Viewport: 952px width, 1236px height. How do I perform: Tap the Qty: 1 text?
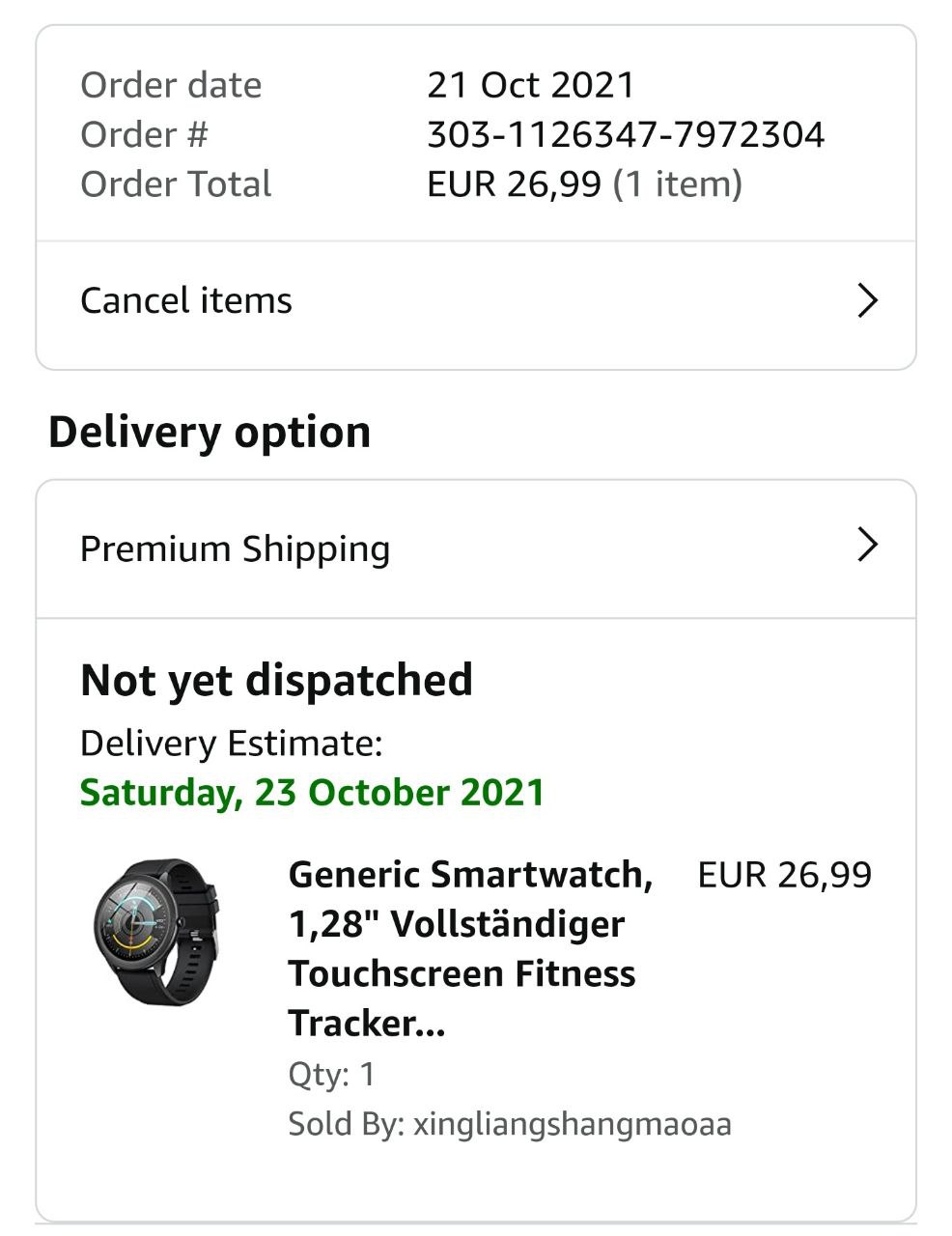tap(331, 1074)
